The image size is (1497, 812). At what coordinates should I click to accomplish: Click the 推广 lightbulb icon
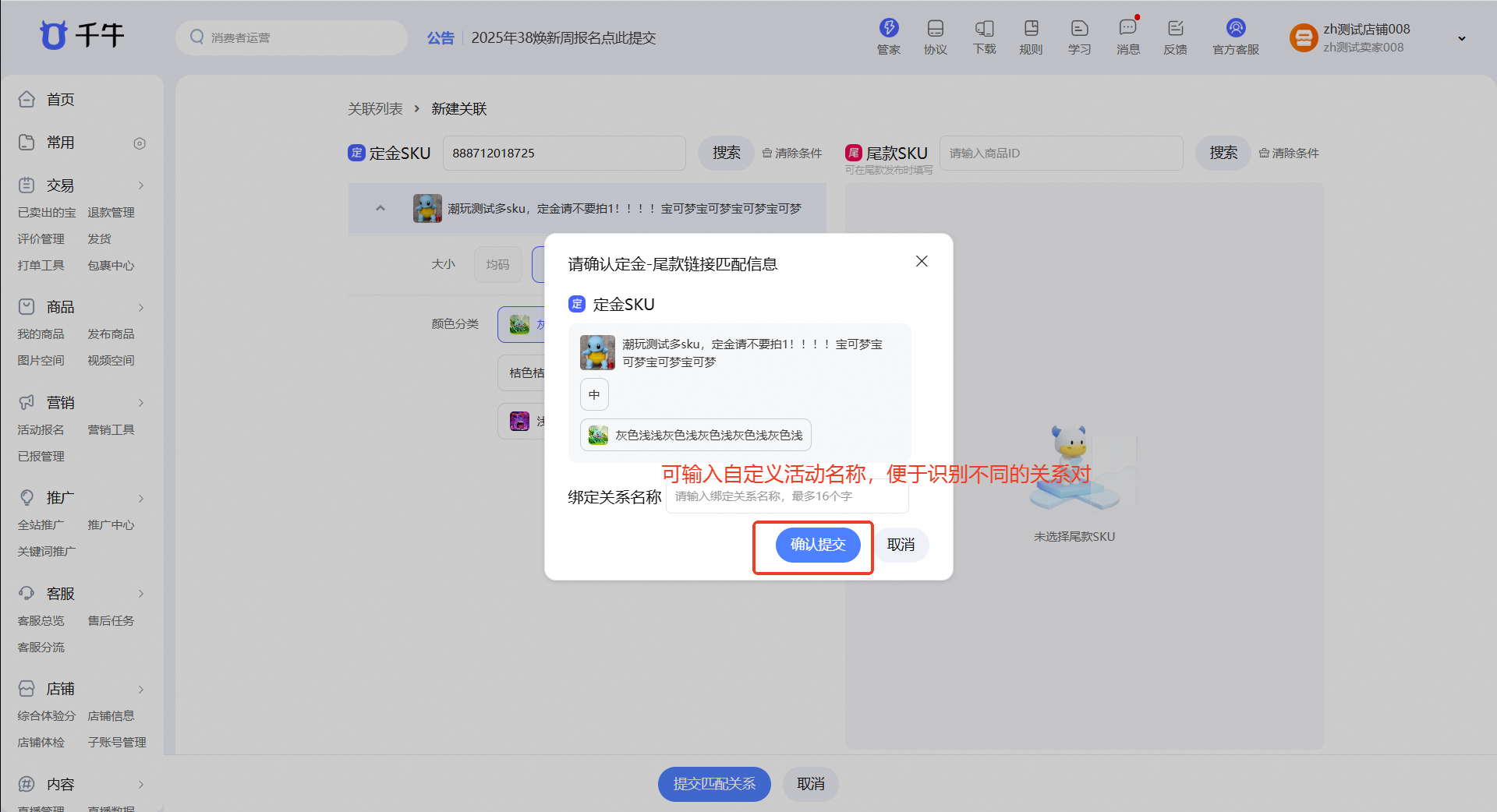pyautogui.click(x=27, y=497)
